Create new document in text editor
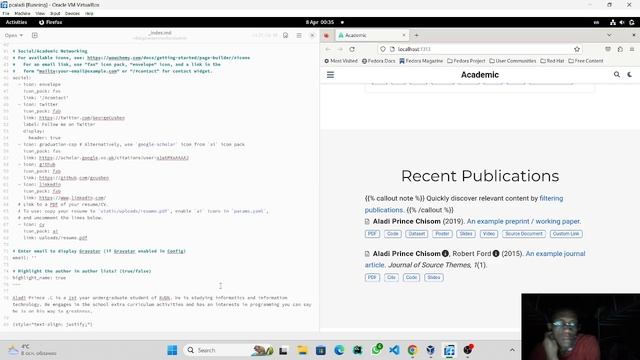The width and height of the screenshot is (640, 360). click(35, 36)
